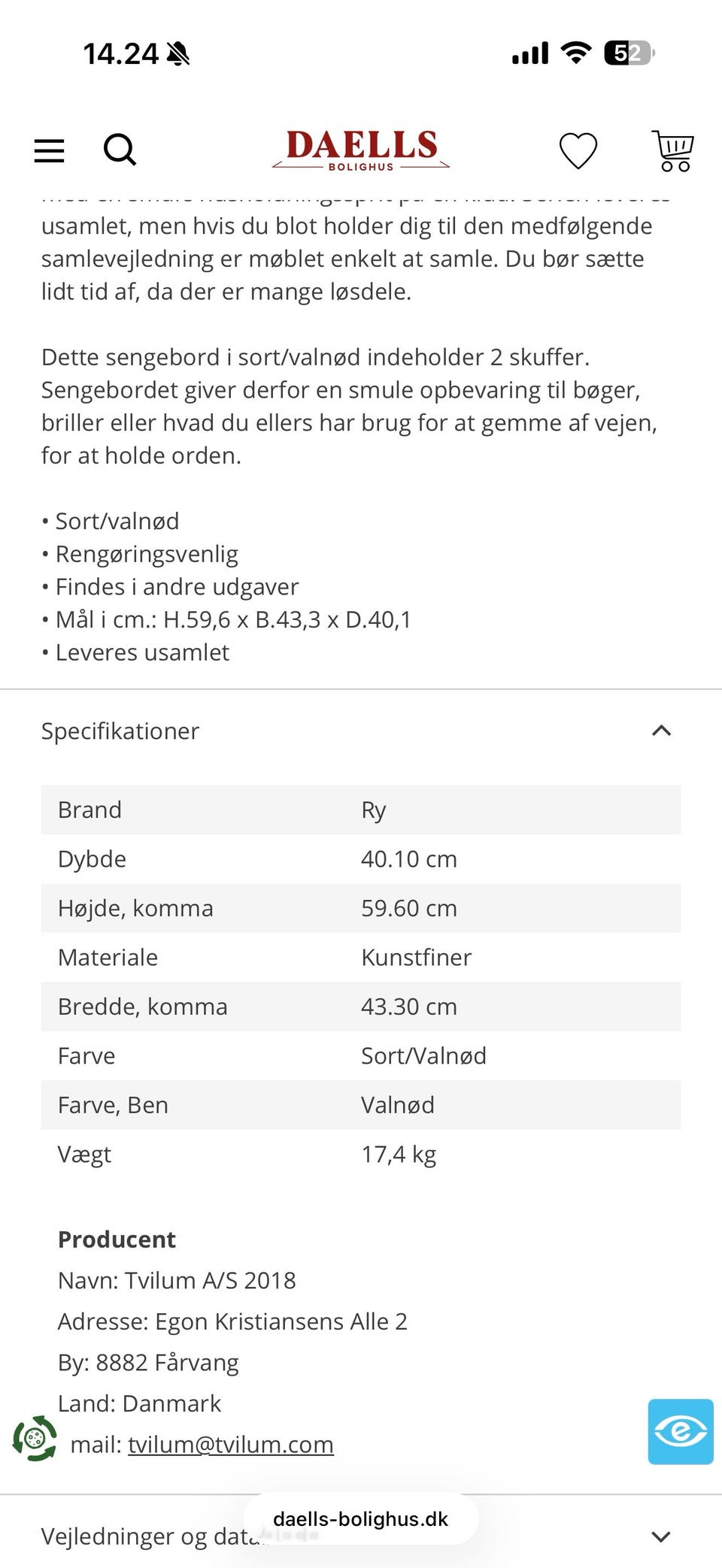This screenshot has height=1568, width=722.
Task: Open the Daells Bolighus logo homepage
Action: click(x=361, y=150)
